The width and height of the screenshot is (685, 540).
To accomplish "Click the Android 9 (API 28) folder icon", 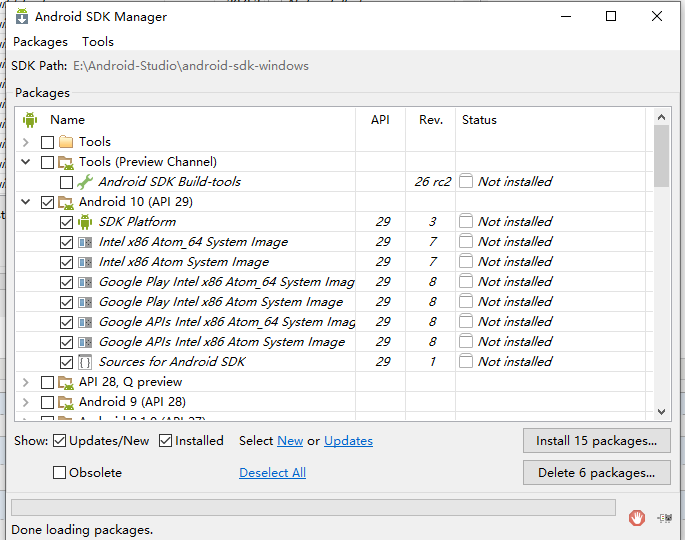I will pyautogui.click(x=66, y=402).
